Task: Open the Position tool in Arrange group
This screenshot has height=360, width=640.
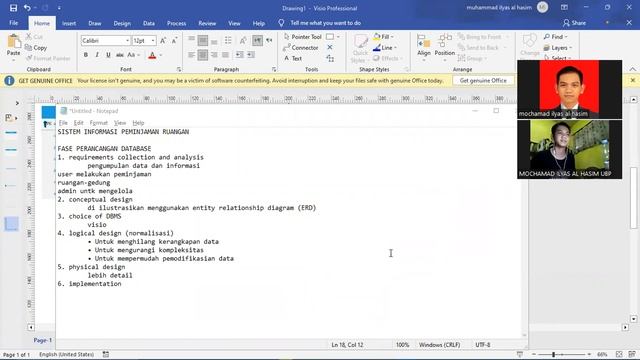Action: 444,46
